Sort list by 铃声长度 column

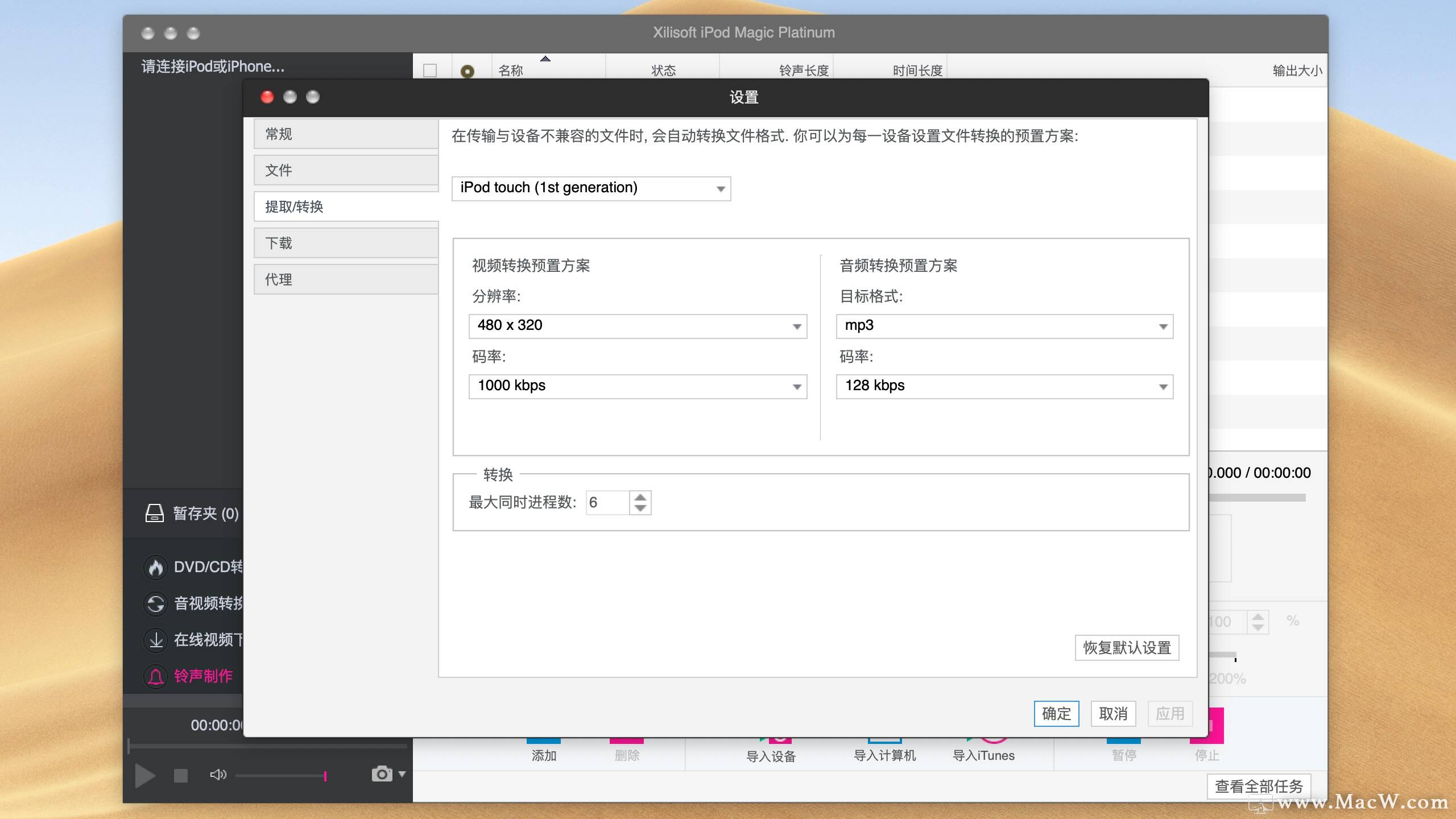[777, 70]
